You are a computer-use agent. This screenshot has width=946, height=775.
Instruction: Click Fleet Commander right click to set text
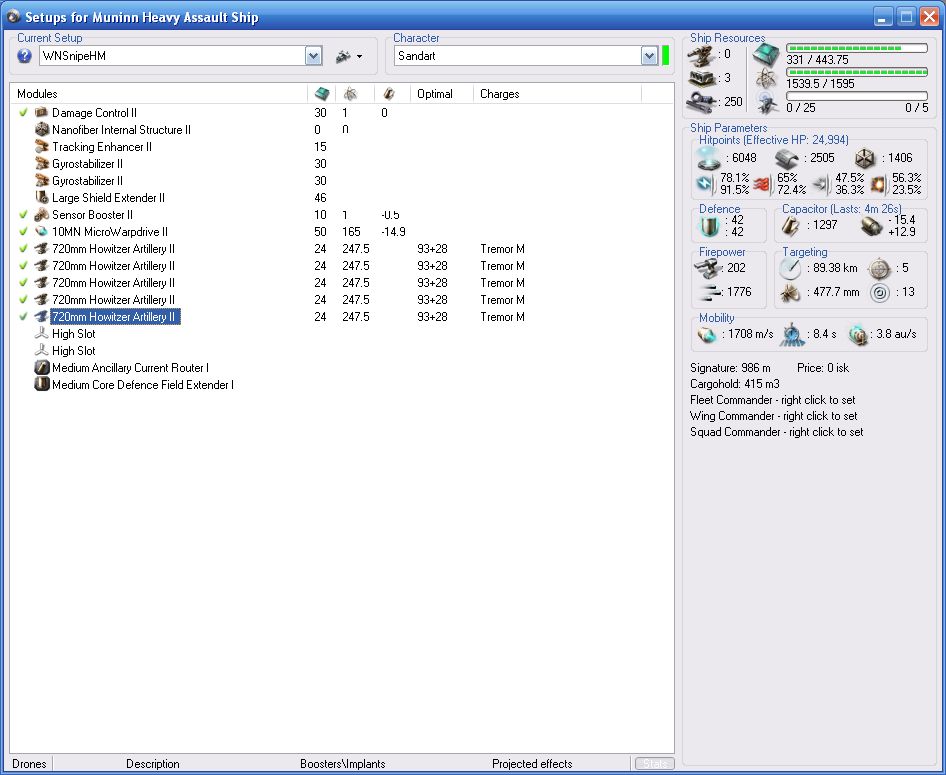(773, 400)
